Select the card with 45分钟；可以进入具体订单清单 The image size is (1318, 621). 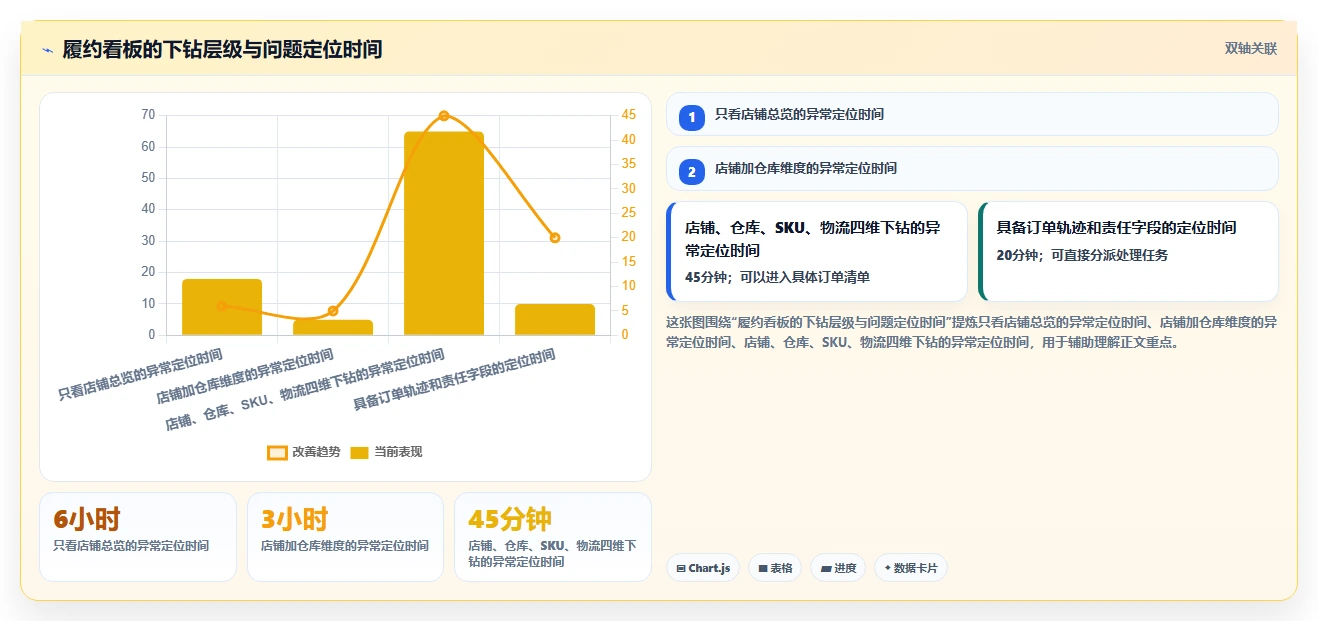tap(817, 251)
